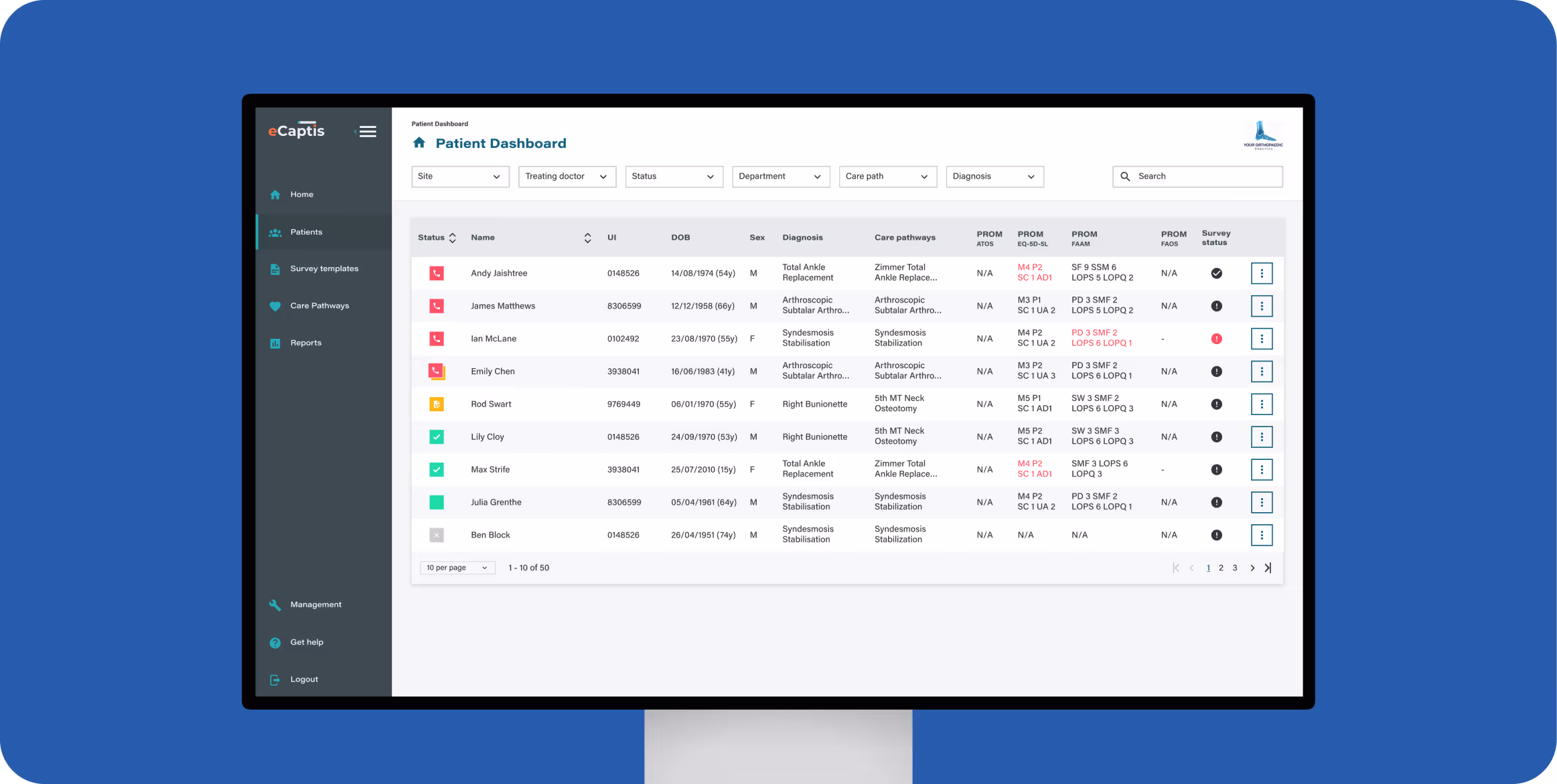Open the Care path filter dropdown
Screen dimensions: 1557x784
(x=887, y=177)
